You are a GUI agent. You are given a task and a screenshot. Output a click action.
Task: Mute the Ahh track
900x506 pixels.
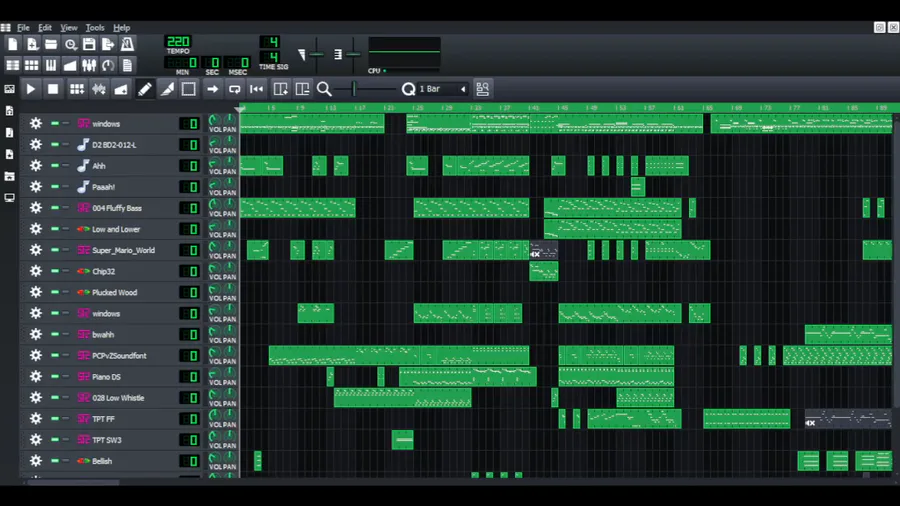point(55,166)
